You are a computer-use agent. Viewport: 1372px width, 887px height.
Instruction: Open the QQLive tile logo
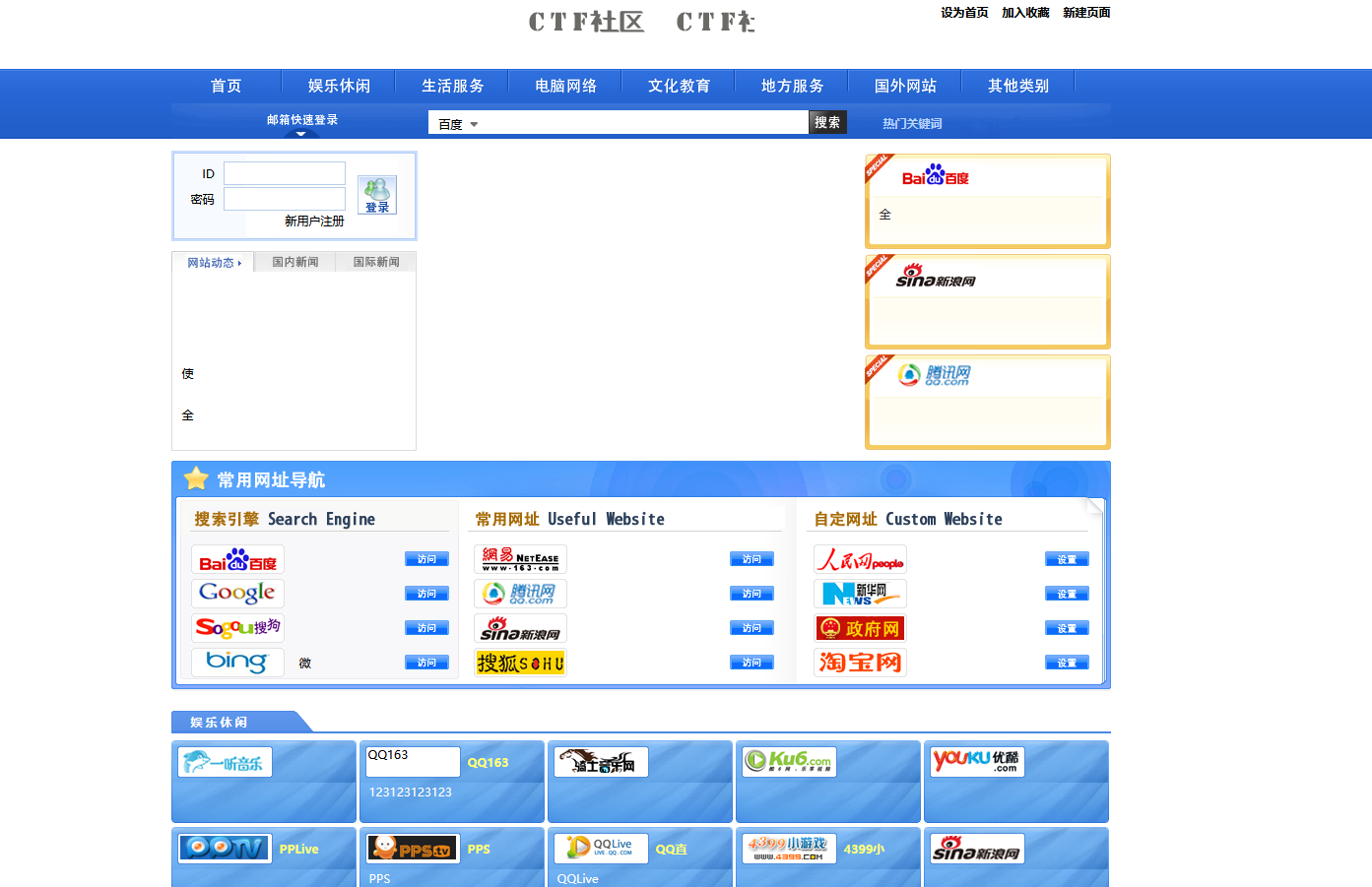[601, 848]
